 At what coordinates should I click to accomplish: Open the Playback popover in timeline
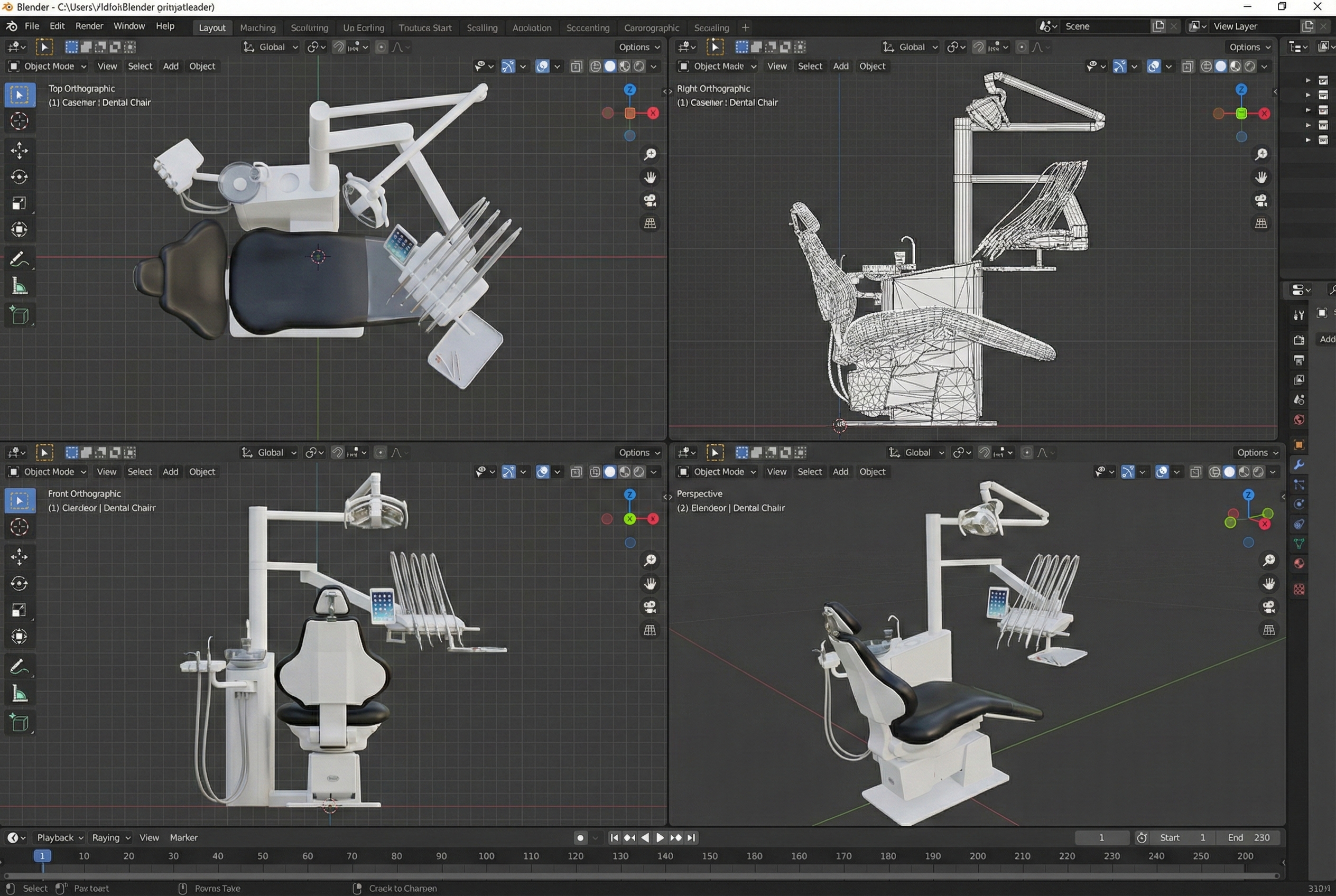pos(59,837)
